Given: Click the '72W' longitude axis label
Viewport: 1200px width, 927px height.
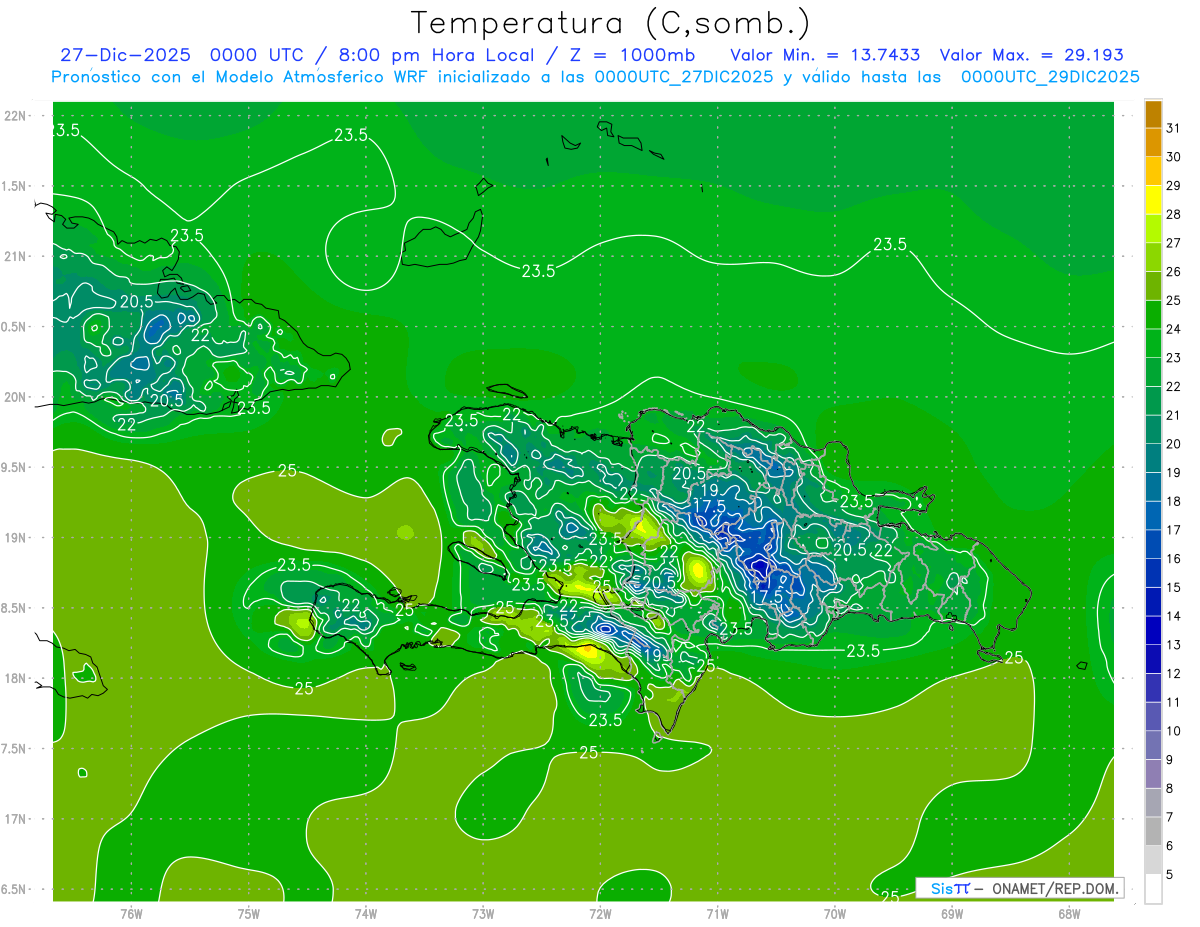Looking at the screenshot, I should click(600, 914).
